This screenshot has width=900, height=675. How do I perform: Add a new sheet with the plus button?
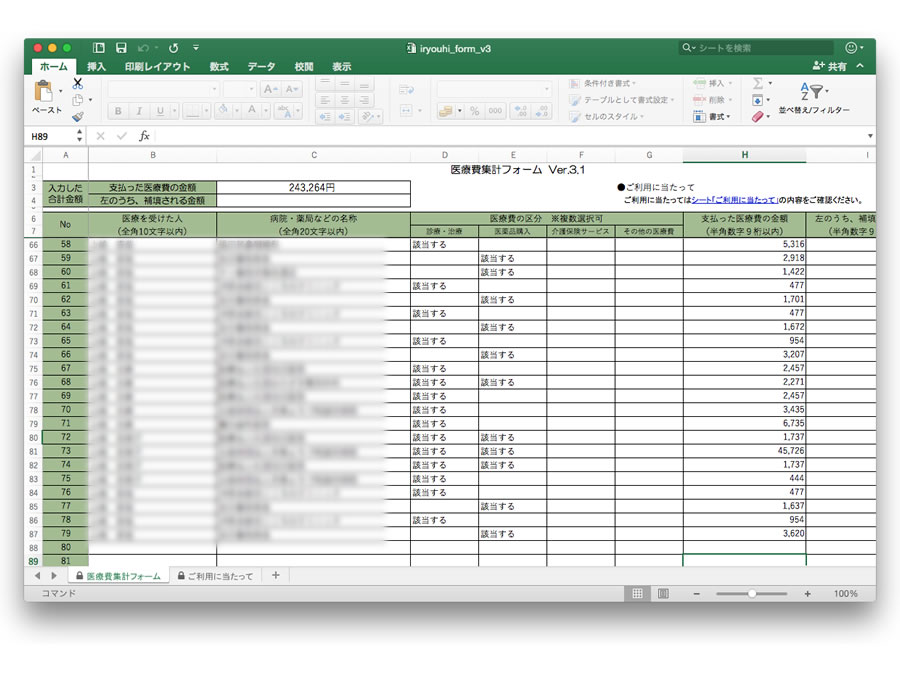point(276,575)
